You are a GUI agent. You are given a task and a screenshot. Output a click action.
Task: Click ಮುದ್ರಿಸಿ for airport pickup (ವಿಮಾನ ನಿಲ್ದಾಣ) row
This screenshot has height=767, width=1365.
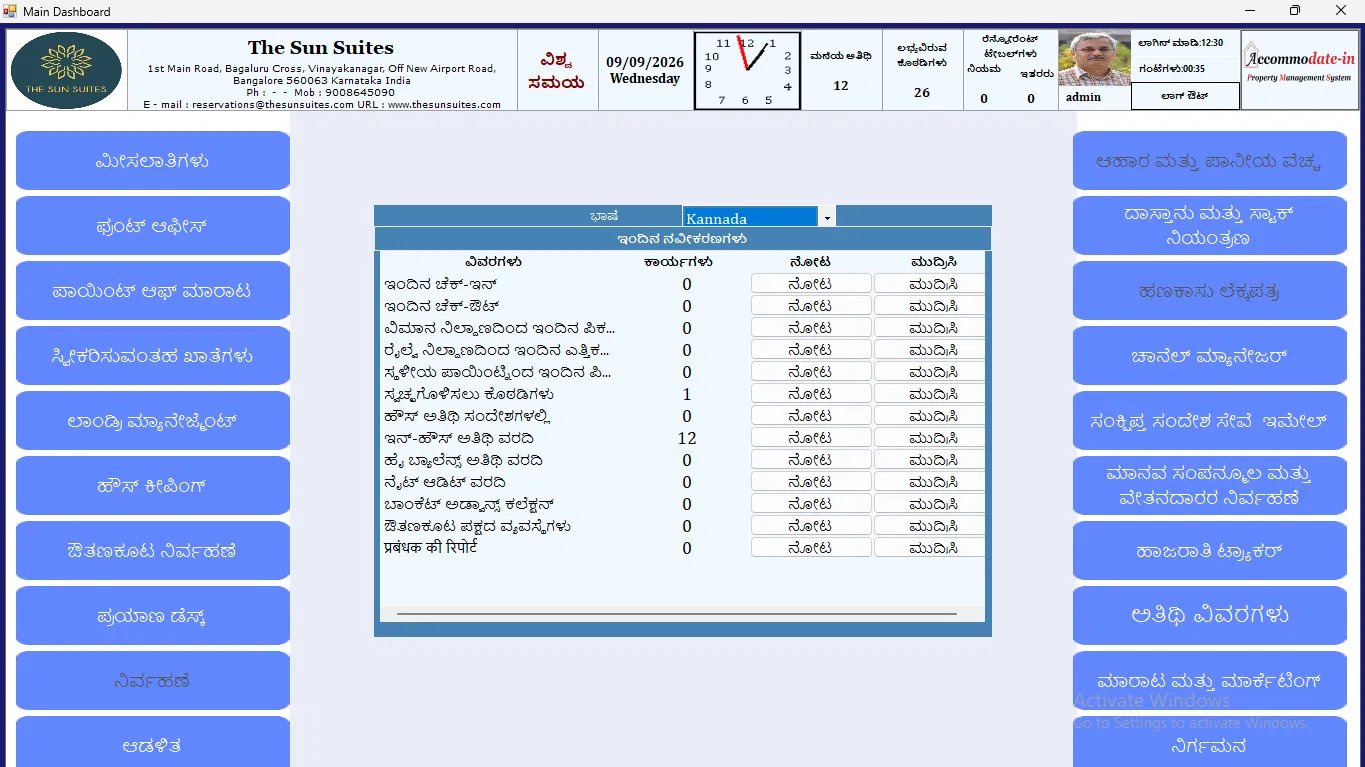tap(930, 328)
